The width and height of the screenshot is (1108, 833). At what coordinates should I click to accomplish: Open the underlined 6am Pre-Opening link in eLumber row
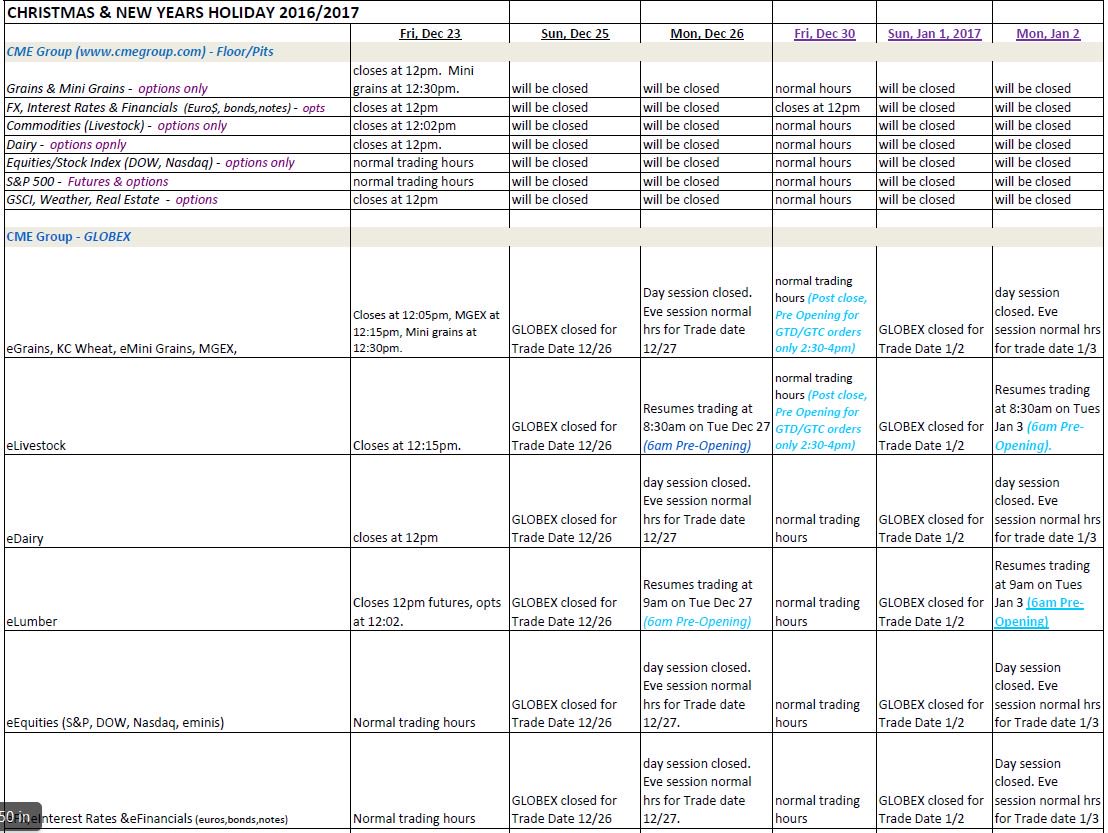(1038, 612)
